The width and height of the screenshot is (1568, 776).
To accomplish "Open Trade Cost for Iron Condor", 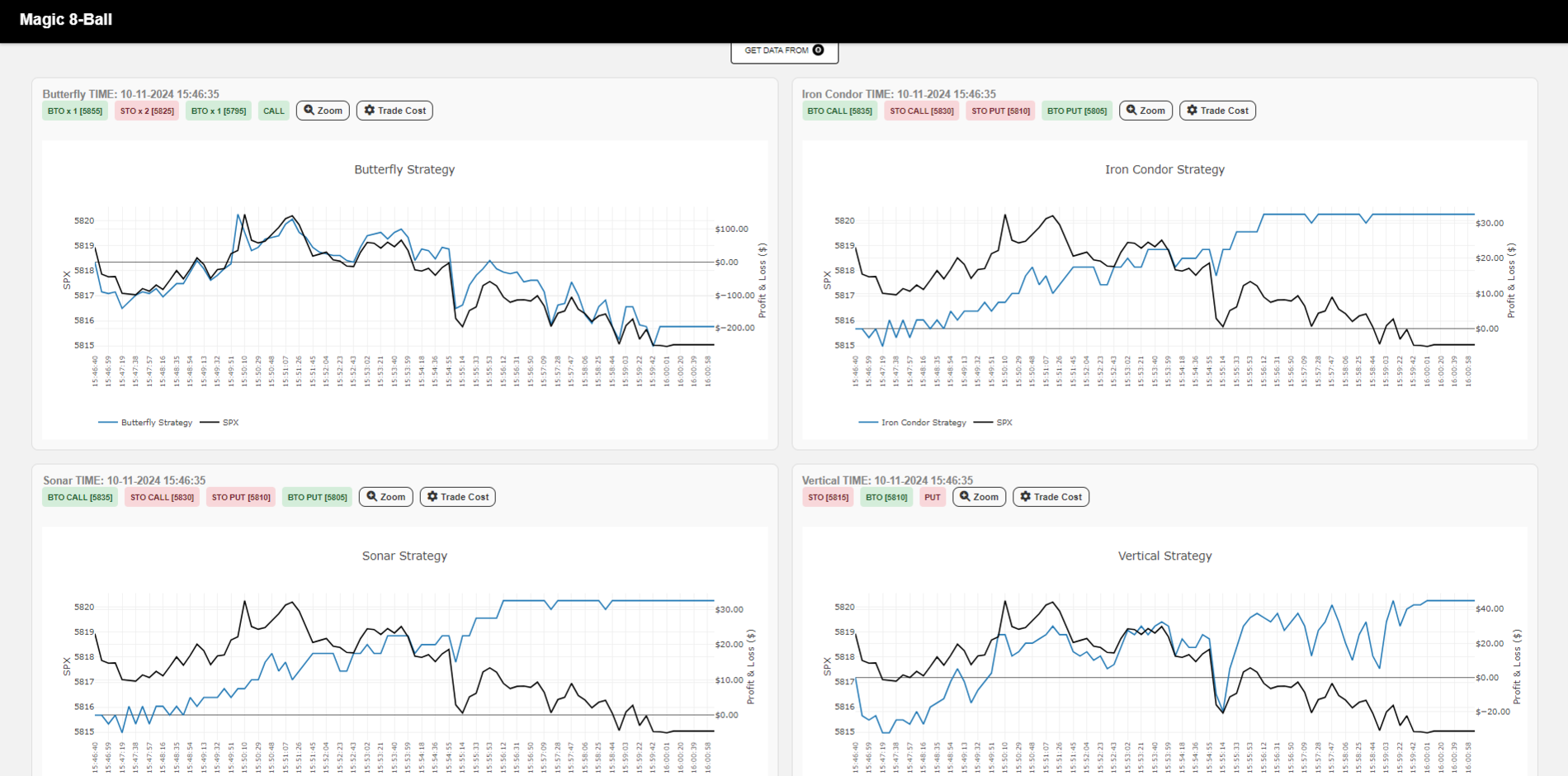I will pos(1217,111).
